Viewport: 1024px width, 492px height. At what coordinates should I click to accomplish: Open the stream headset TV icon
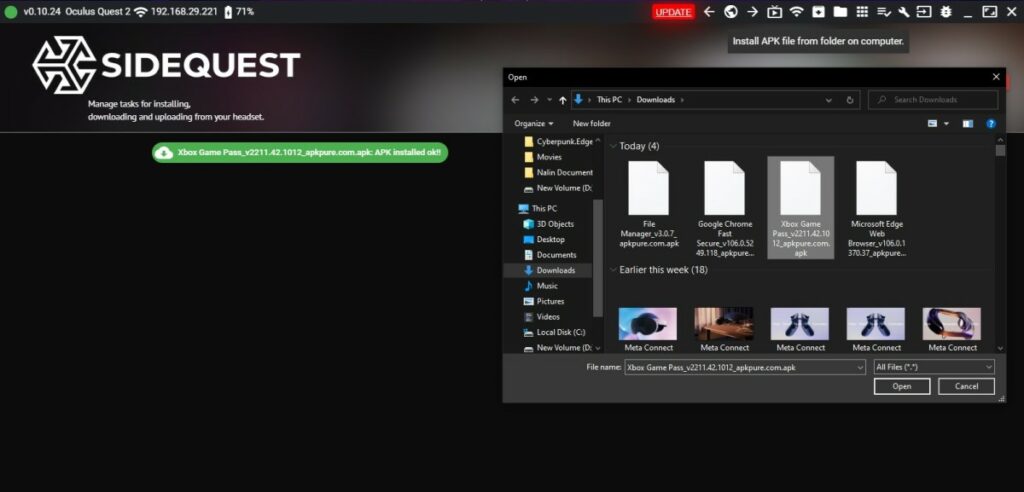(x=774, y=12)
